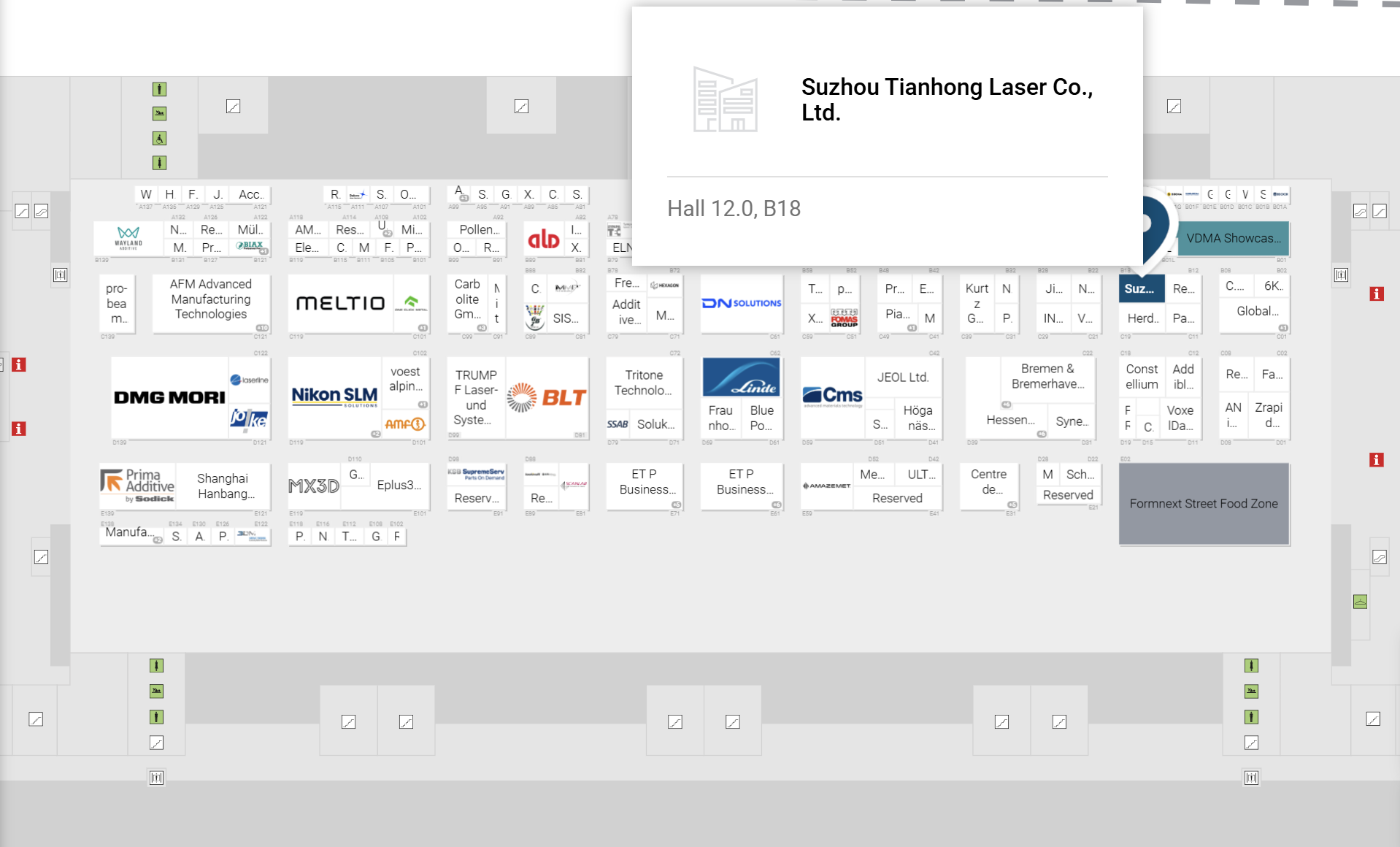Screen dimensions: 1400x847
Task: Click the blue location pin marker
Action: pos(1152,226)
